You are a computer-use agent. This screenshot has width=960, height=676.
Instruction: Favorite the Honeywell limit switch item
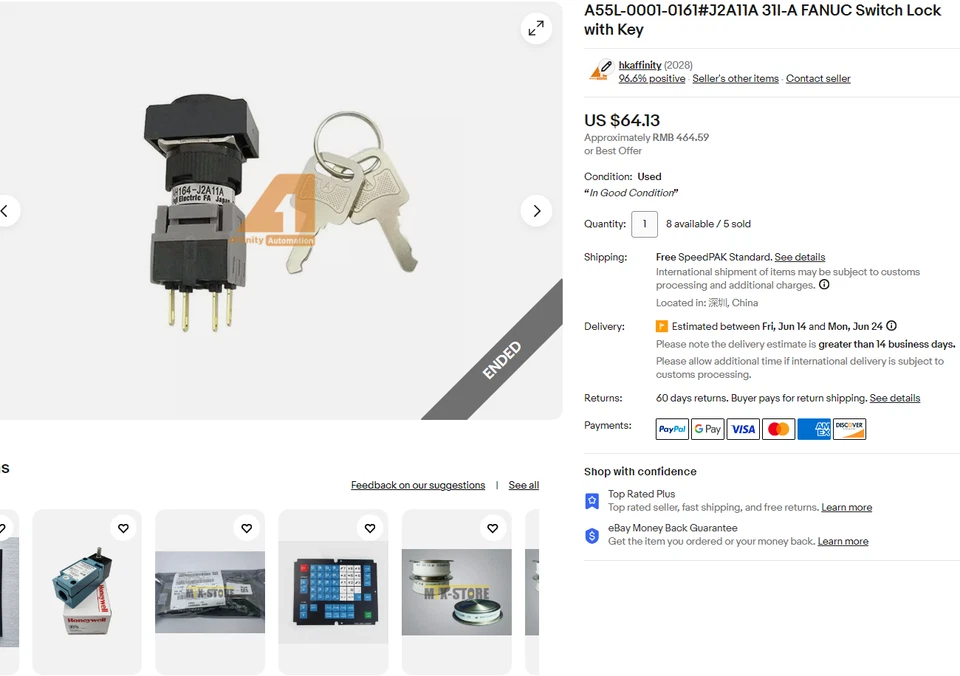[123, 528]
